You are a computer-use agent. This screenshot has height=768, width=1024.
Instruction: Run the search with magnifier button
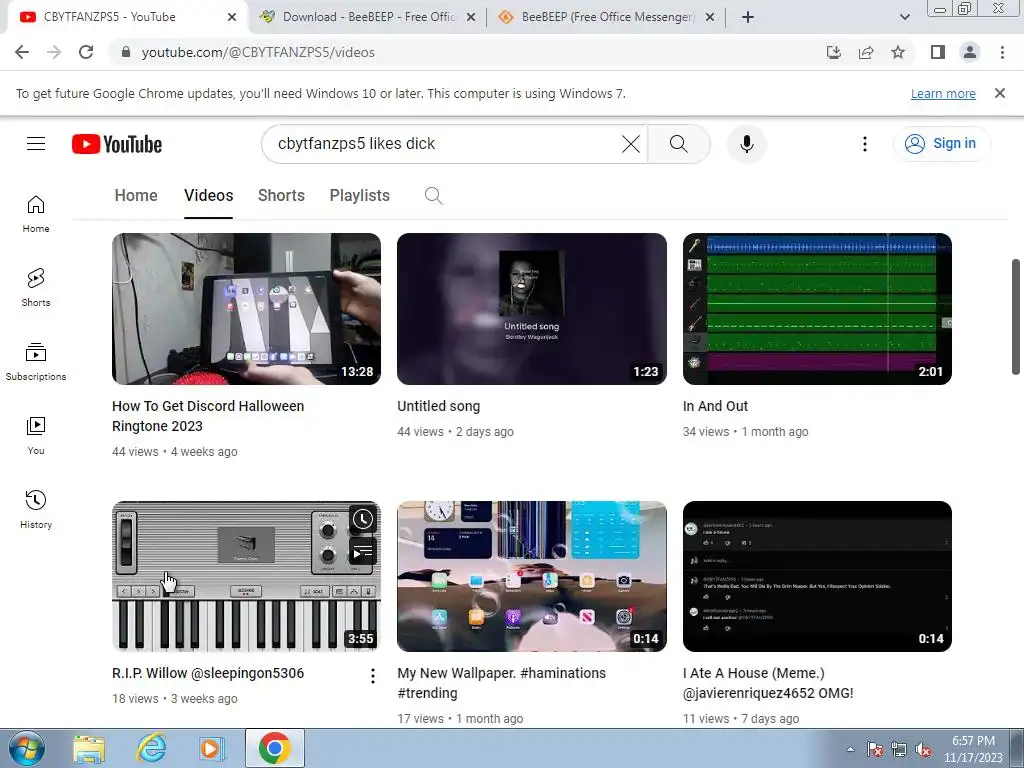[x=679, y=144]
